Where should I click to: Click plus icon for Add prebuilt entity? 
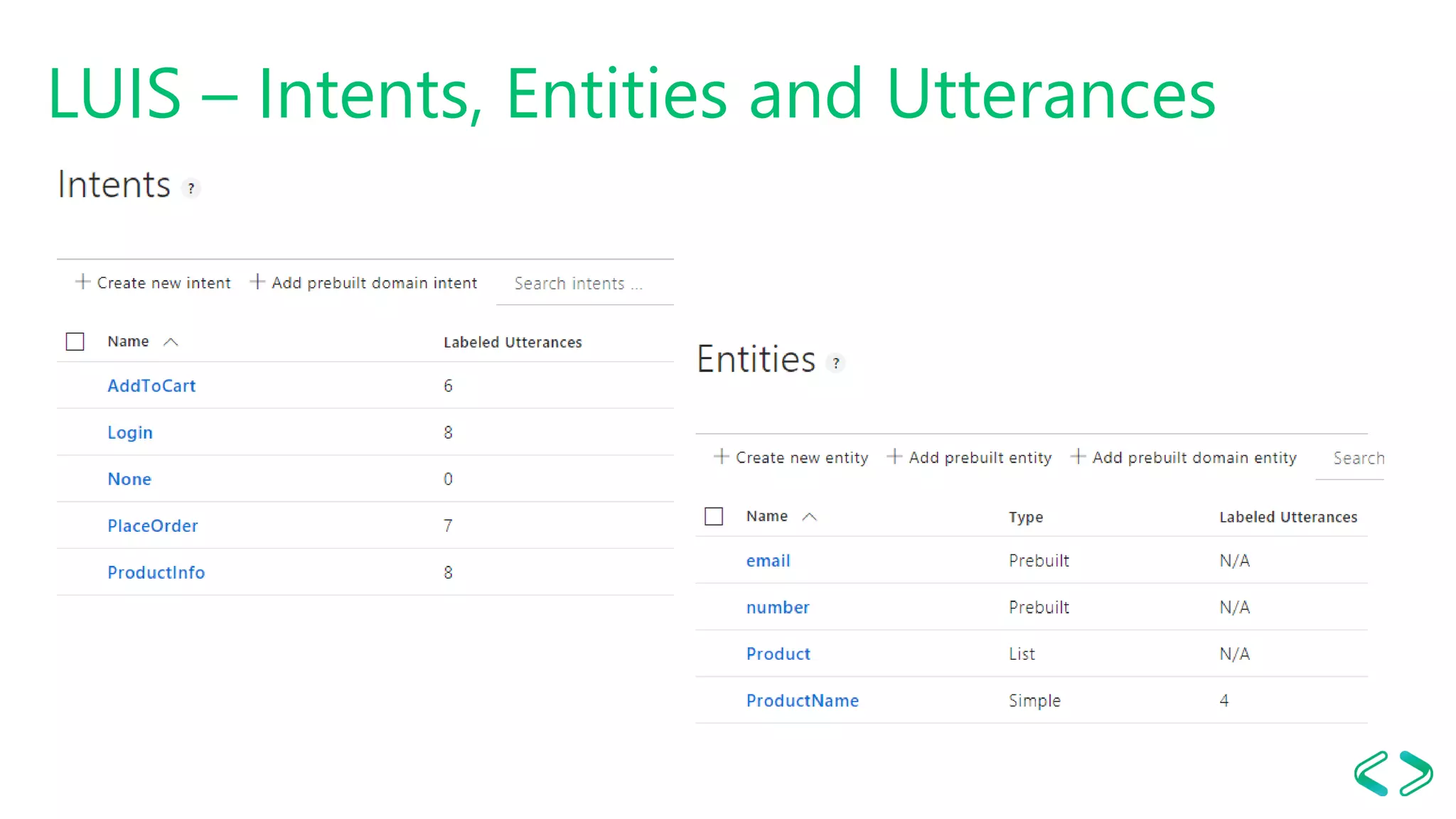894,456
